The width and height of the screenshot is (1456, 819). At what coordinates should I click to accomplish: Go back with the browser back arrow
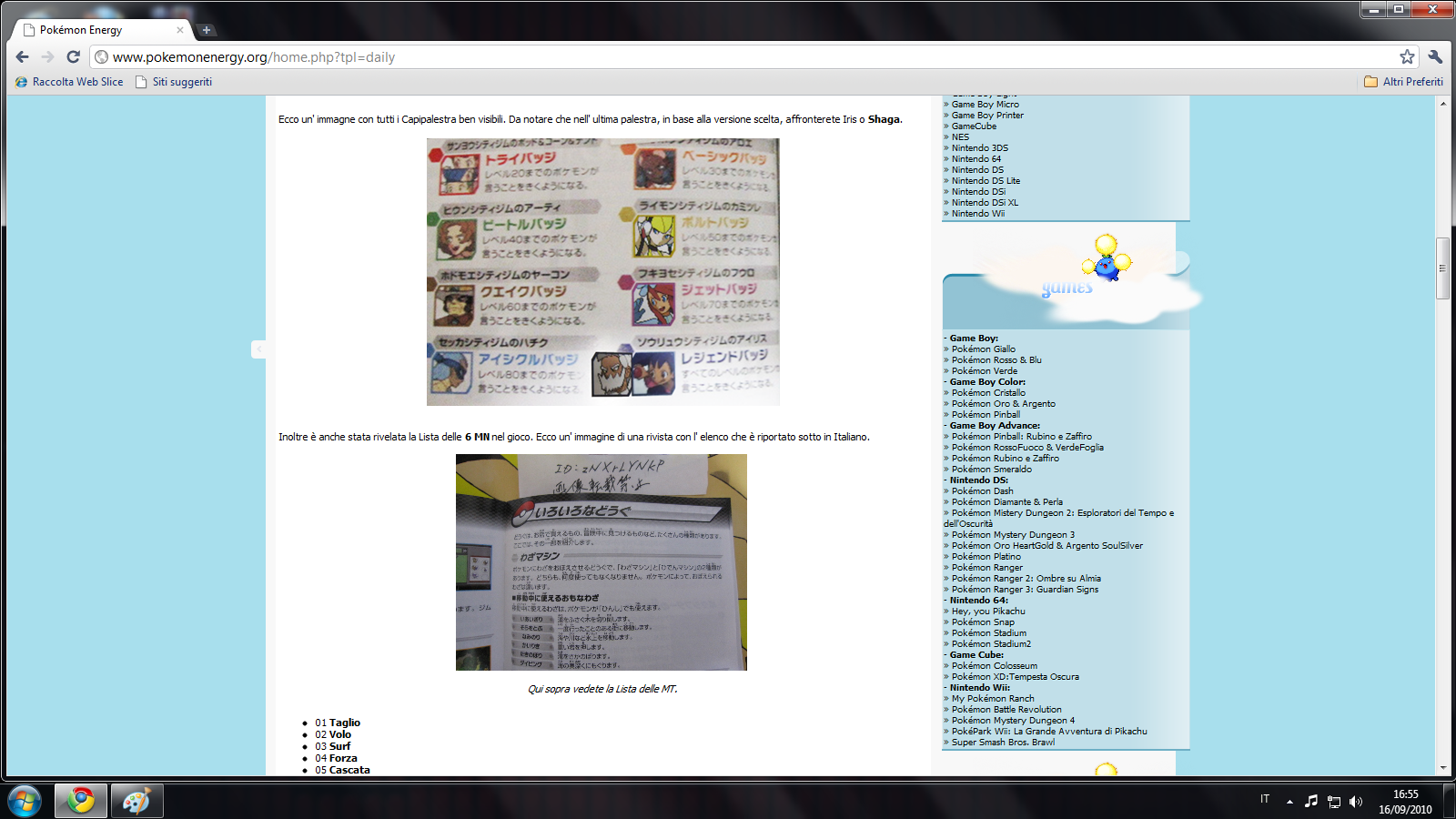point(23,56)
